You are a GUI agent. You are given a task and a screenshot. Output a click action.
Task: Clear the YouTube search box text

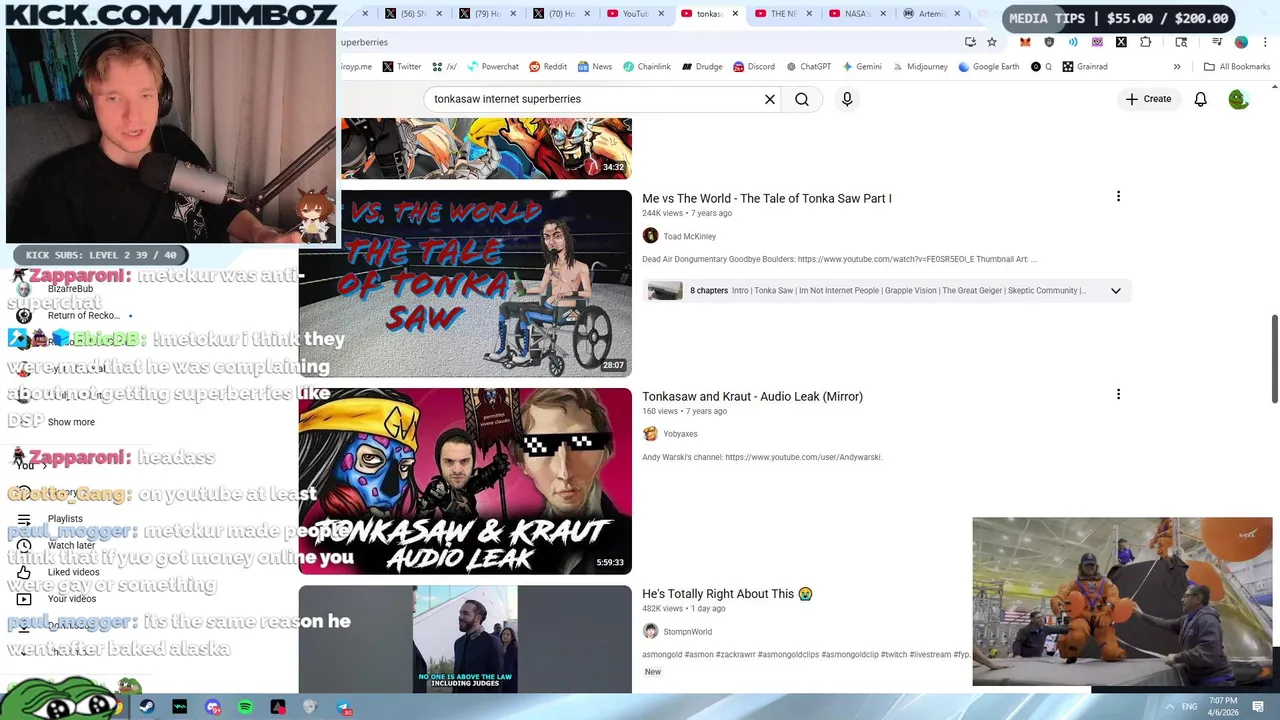coord(770,99)
